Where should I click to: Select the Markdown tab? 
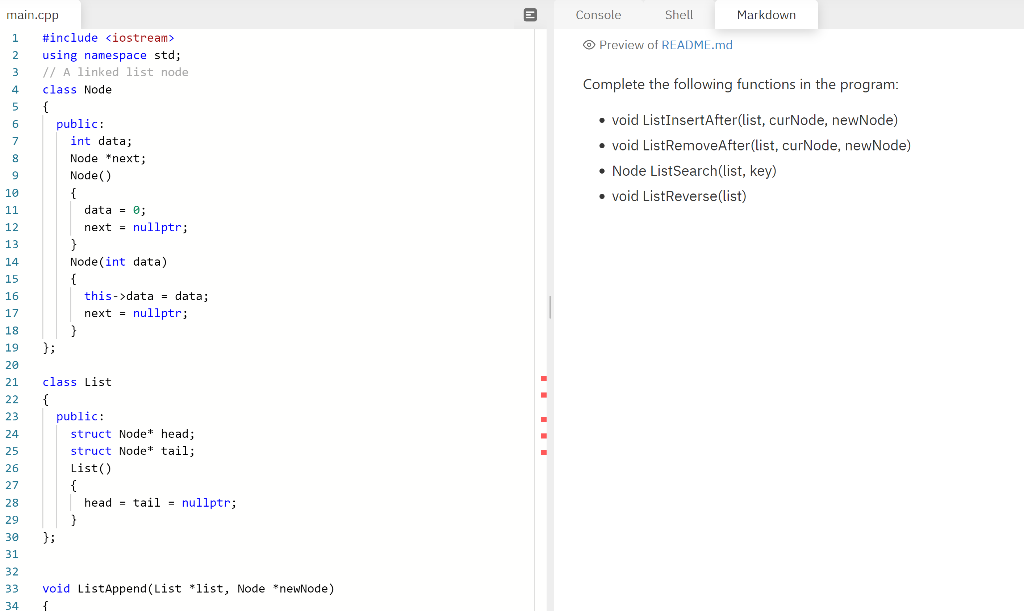pyautogui.click(x=766, y=15)
